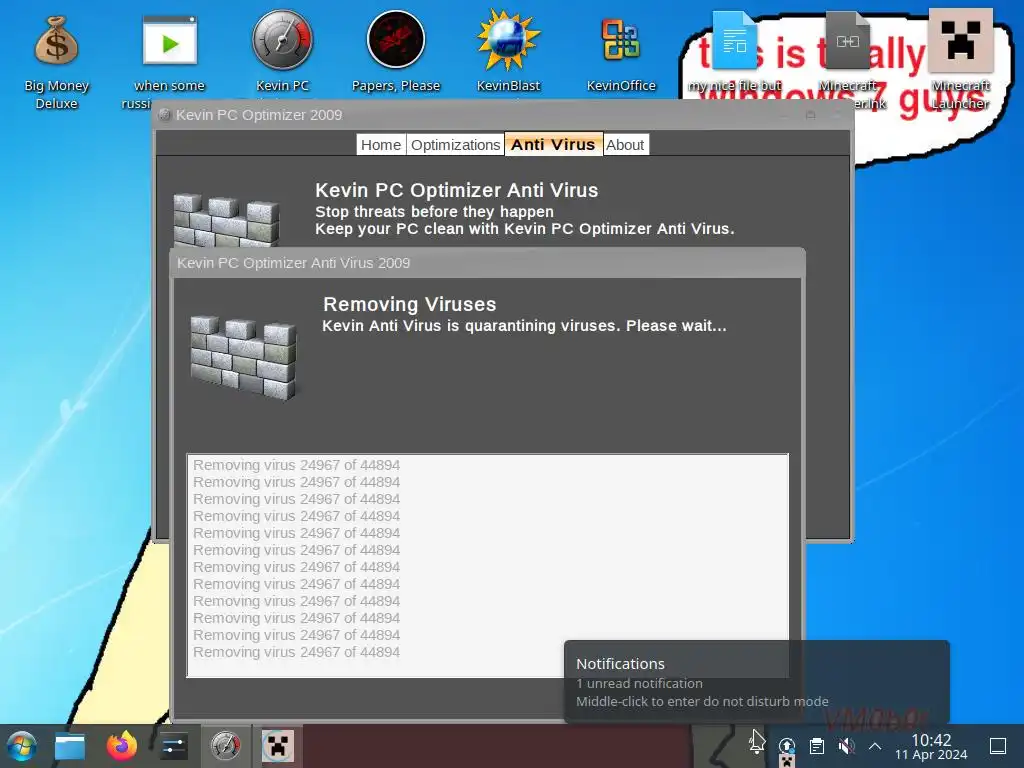Select Kevin PC Optimizer gauge taskbar entry
1024x768 pixels.
click(225, 746)
